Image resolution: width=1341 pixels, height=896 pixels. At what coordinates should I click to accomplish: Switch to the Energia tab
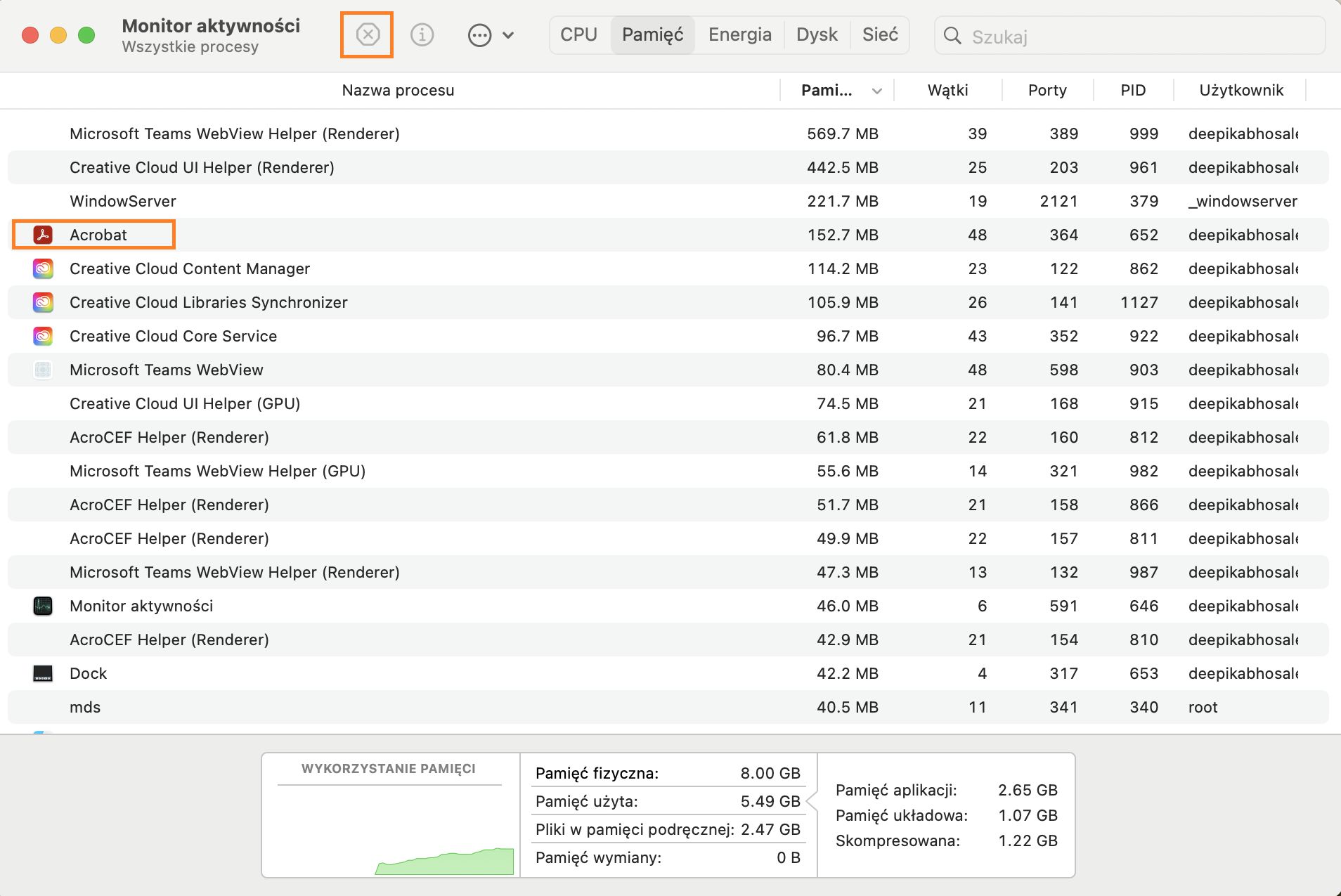point(739,34)
